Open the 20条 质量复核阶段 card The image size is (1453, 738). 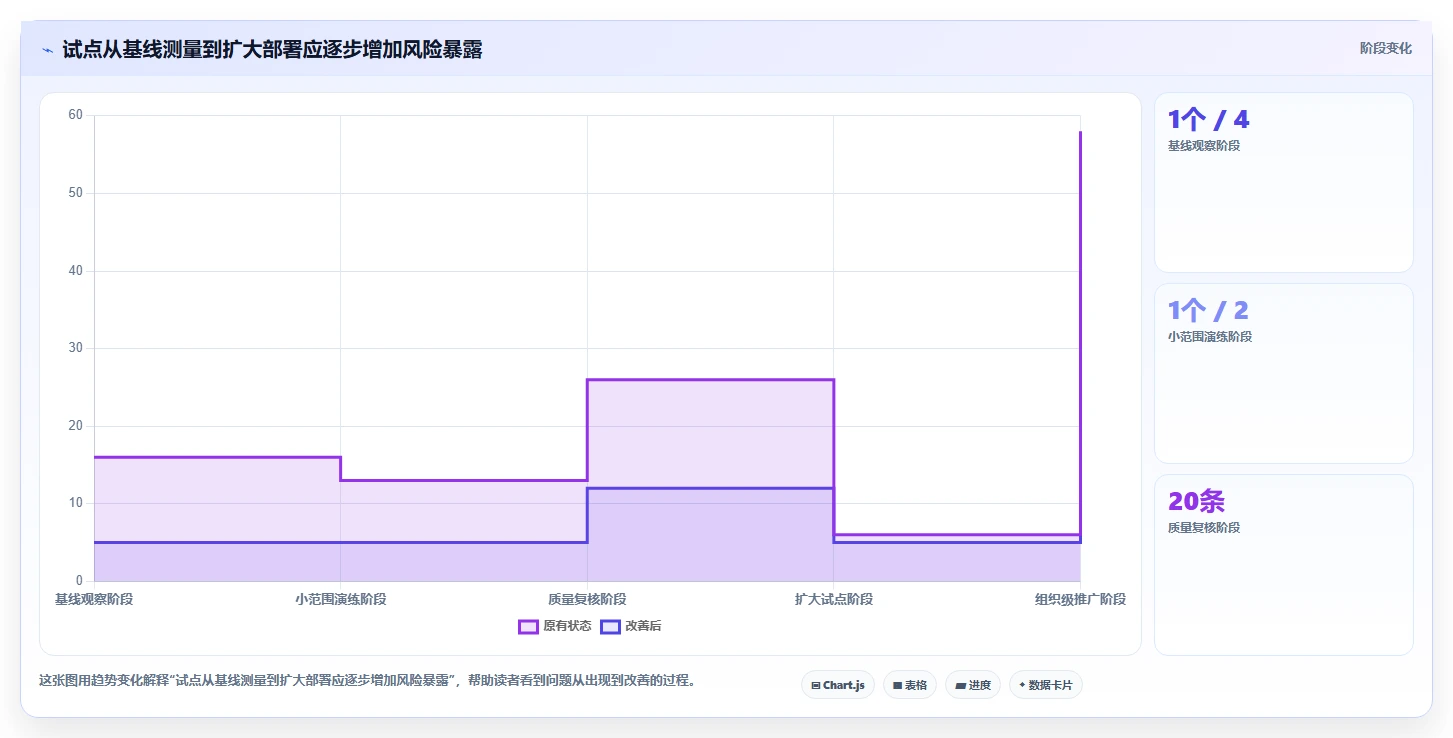[x=1283, y=564]
